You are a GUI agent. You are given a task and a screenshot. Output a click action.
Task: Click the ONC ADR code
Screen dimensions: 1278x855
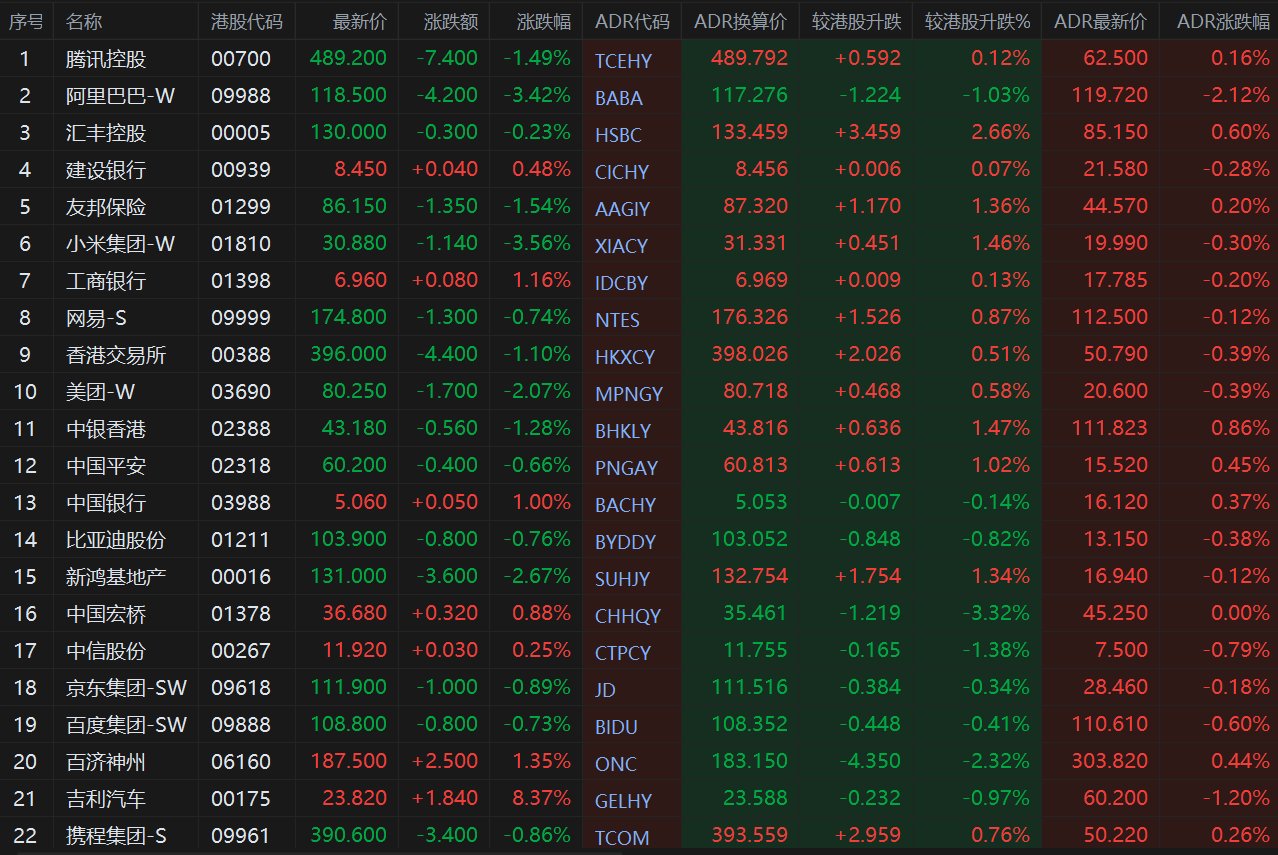[x=616, y=764]
